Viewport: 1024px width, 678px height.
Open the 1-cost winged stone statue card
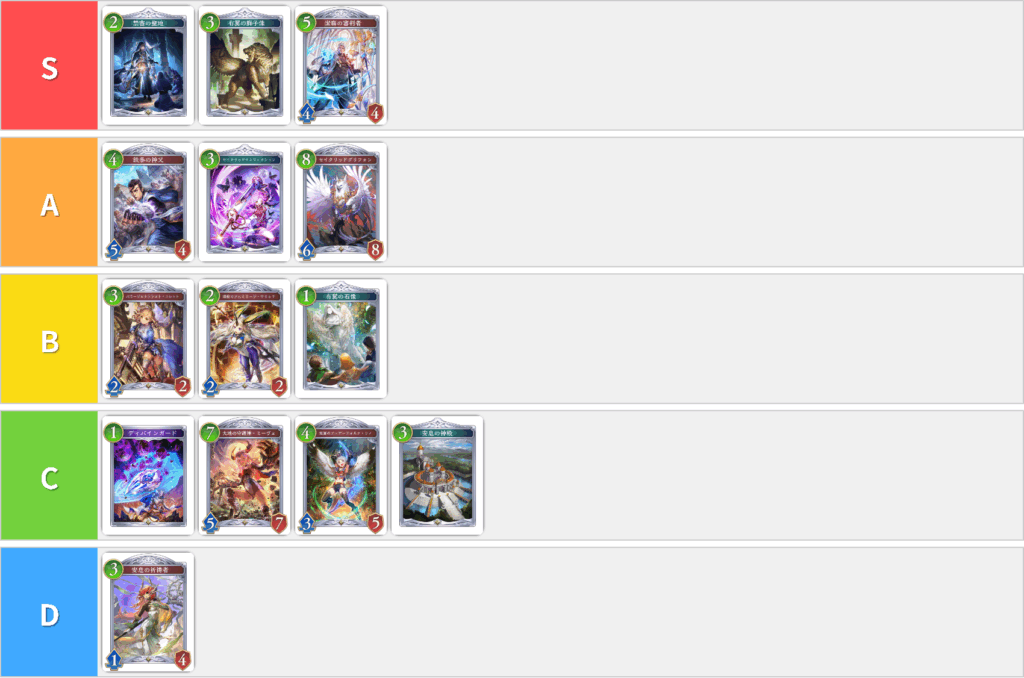pos(341,338)
